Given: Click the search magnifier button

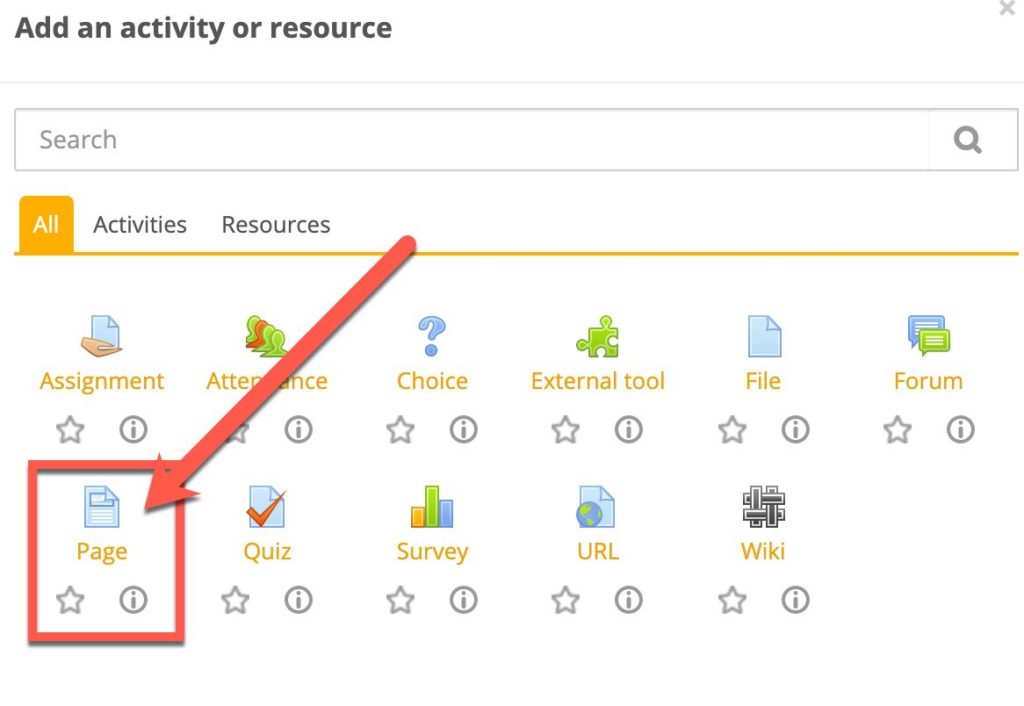Looking at the screenshot, I should [967, 140].
